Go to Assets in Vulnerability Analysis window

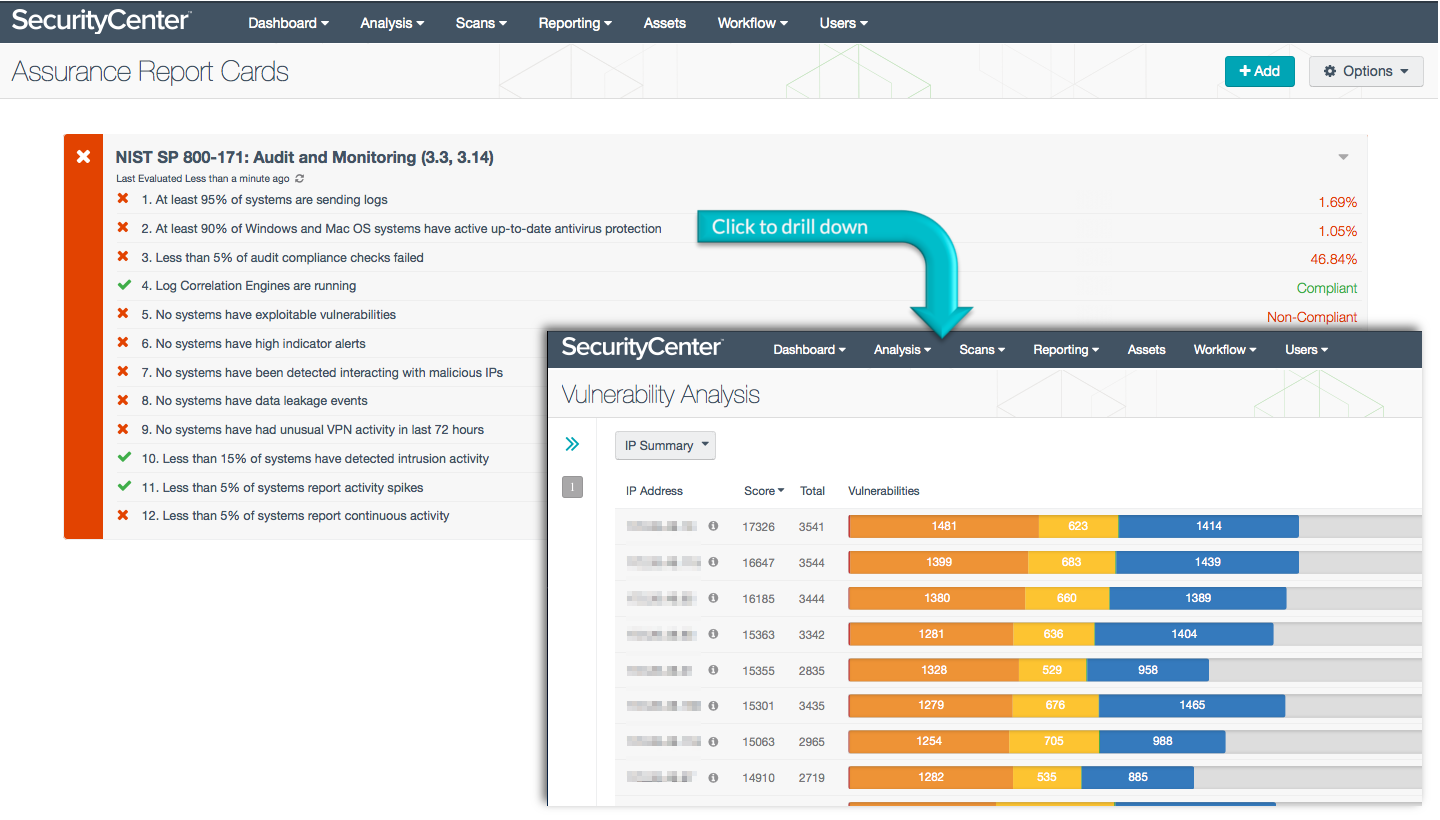point(1147,350)
